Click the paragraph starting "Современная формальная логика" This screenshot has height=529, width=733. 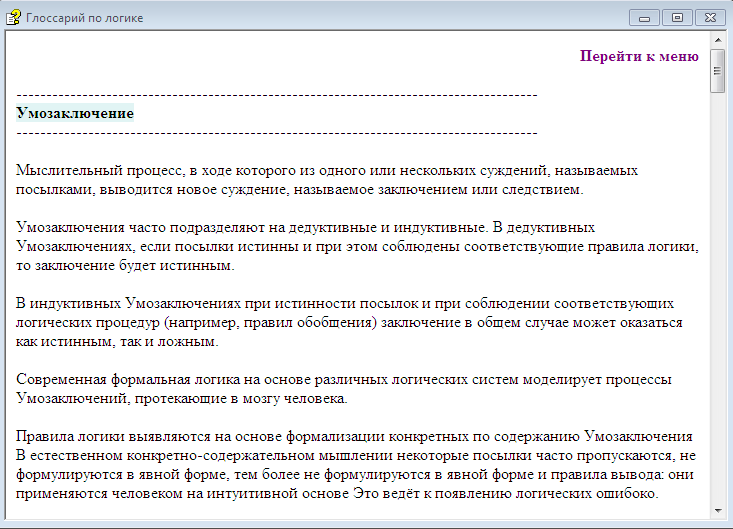click(345, 389)
